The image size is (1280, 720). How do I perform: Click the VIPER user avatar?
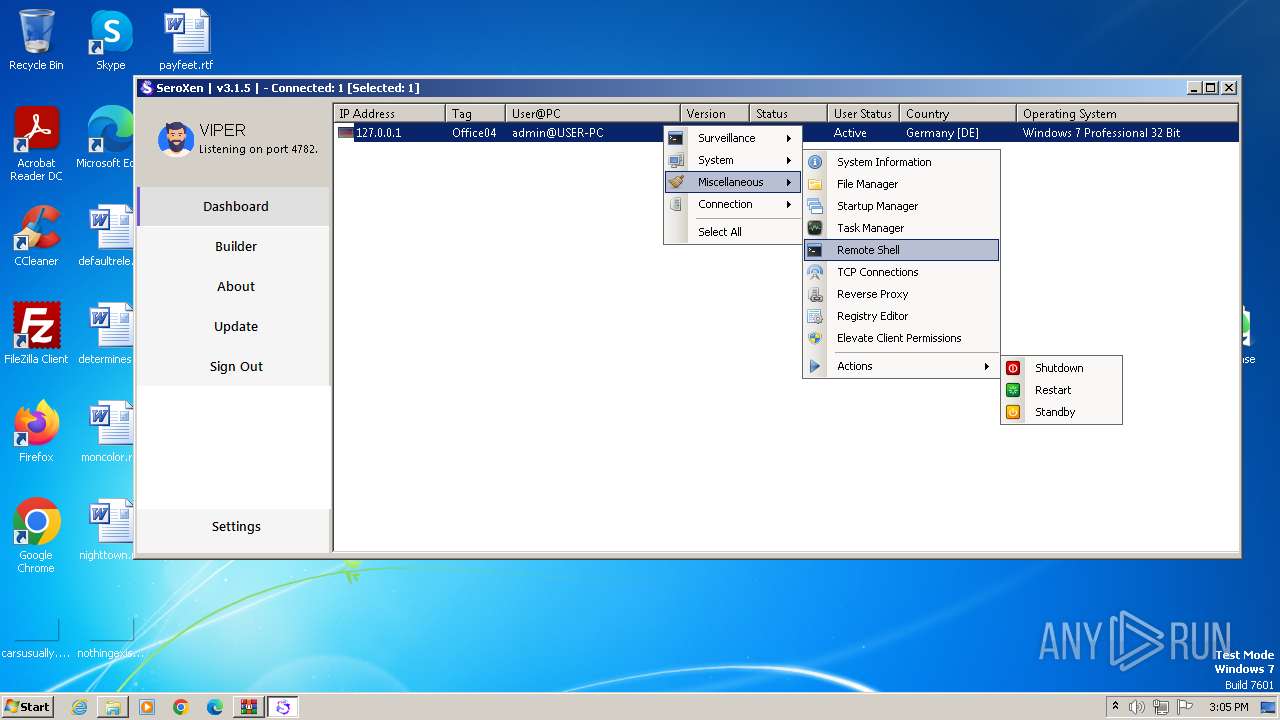176,140
